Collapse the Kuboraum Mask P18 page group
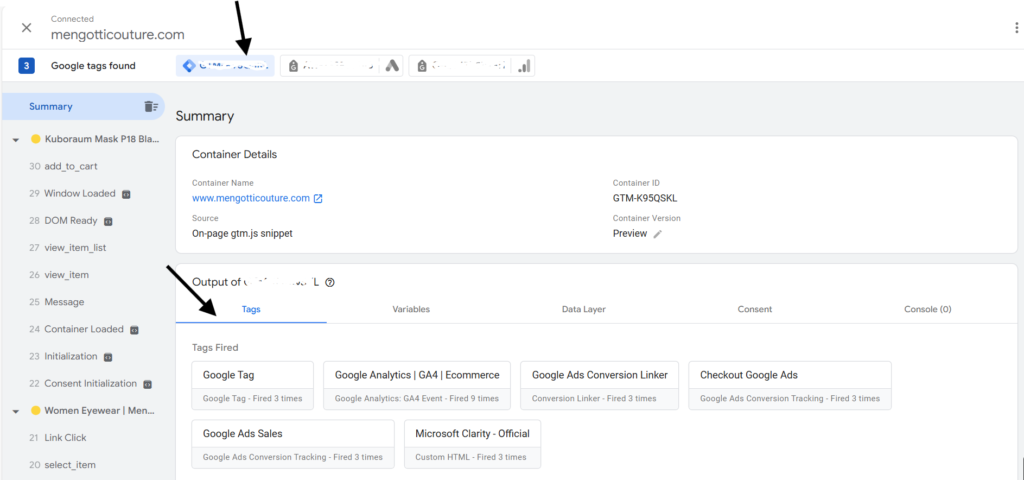Viewport: 1024px width, 480px height. [16, 140]
